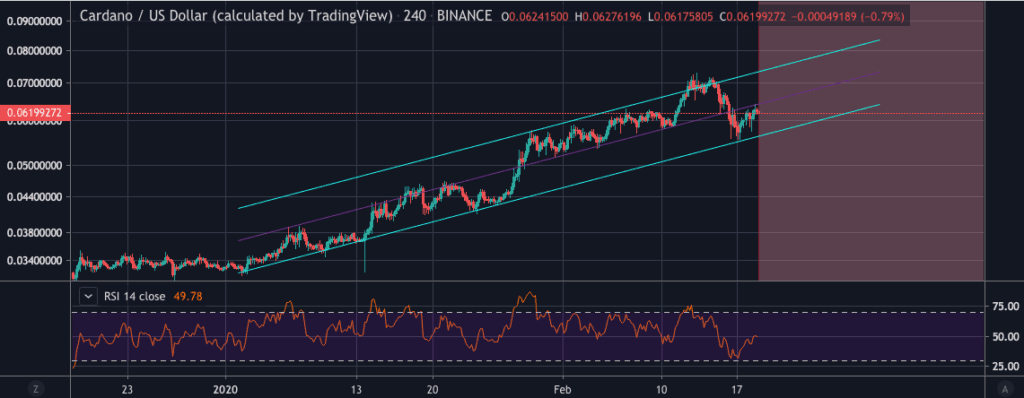Image resolution: width=1024 pixels, height=398 pixels.
Task: Click the RSI value 49.78
Action: [188, 297]
